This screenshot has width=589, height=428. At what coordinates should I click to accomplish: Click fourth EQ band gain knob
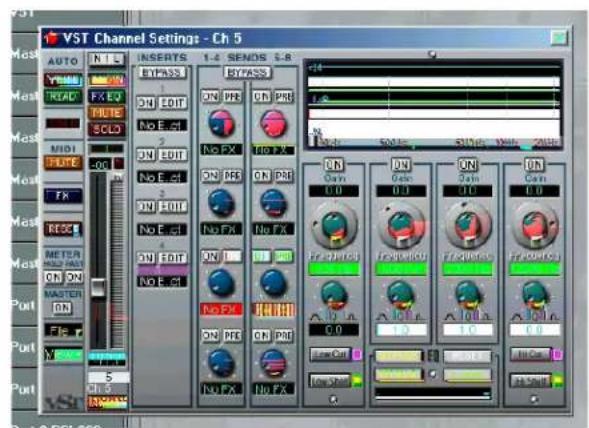click(535, 225)
